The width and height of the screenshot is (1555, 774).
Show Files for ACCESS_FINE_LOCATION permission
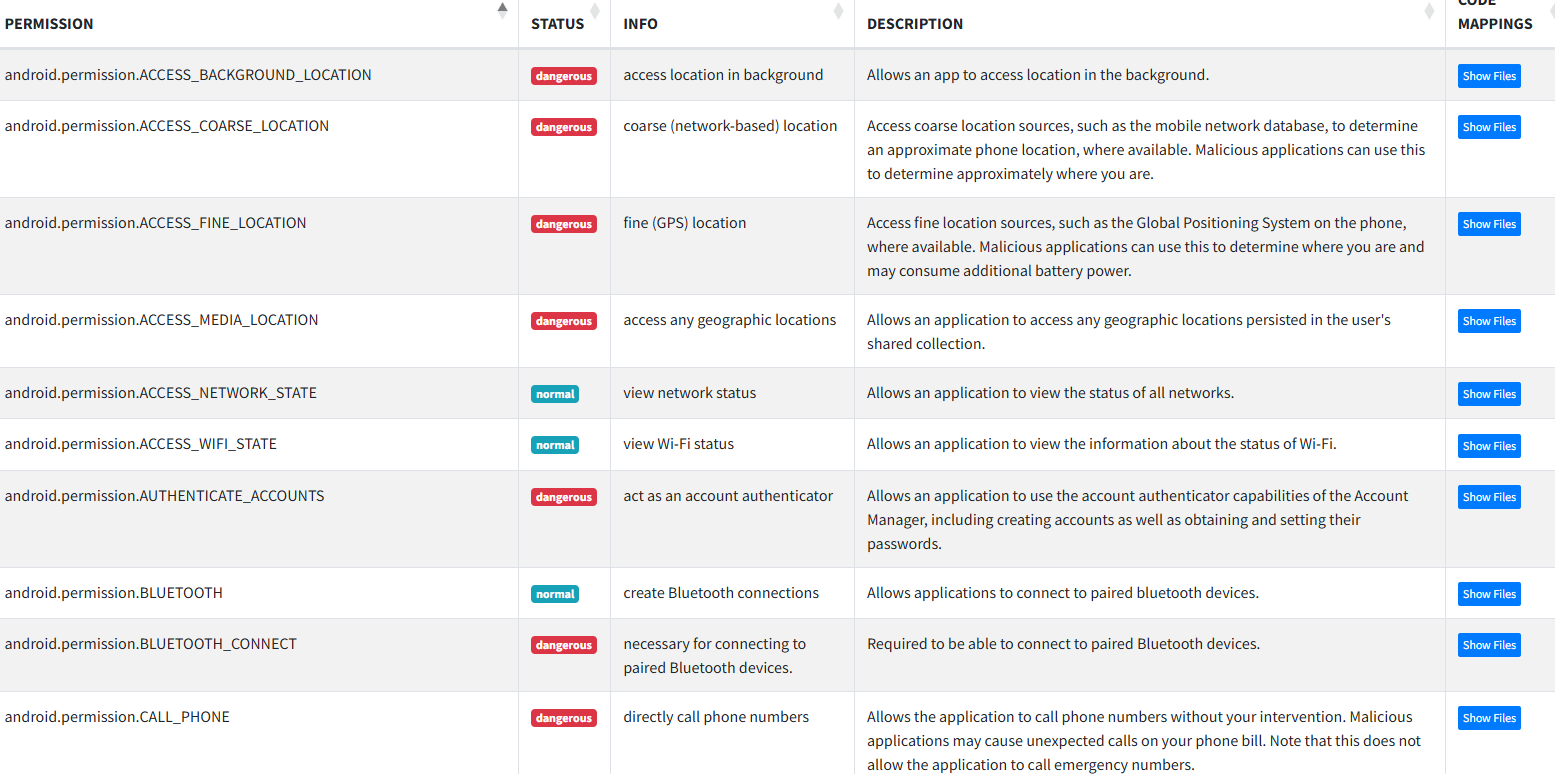(1489, 224)
